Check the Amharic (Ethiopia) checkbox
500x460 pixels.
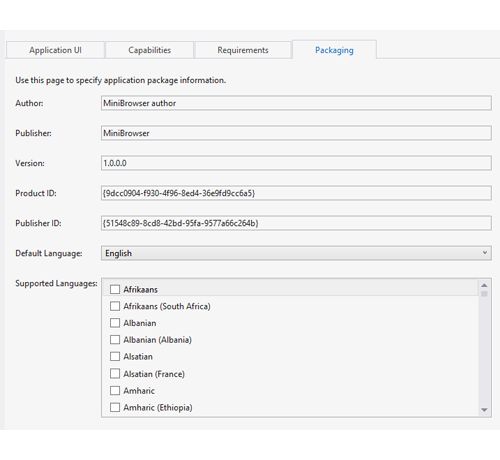coord(115,407)
